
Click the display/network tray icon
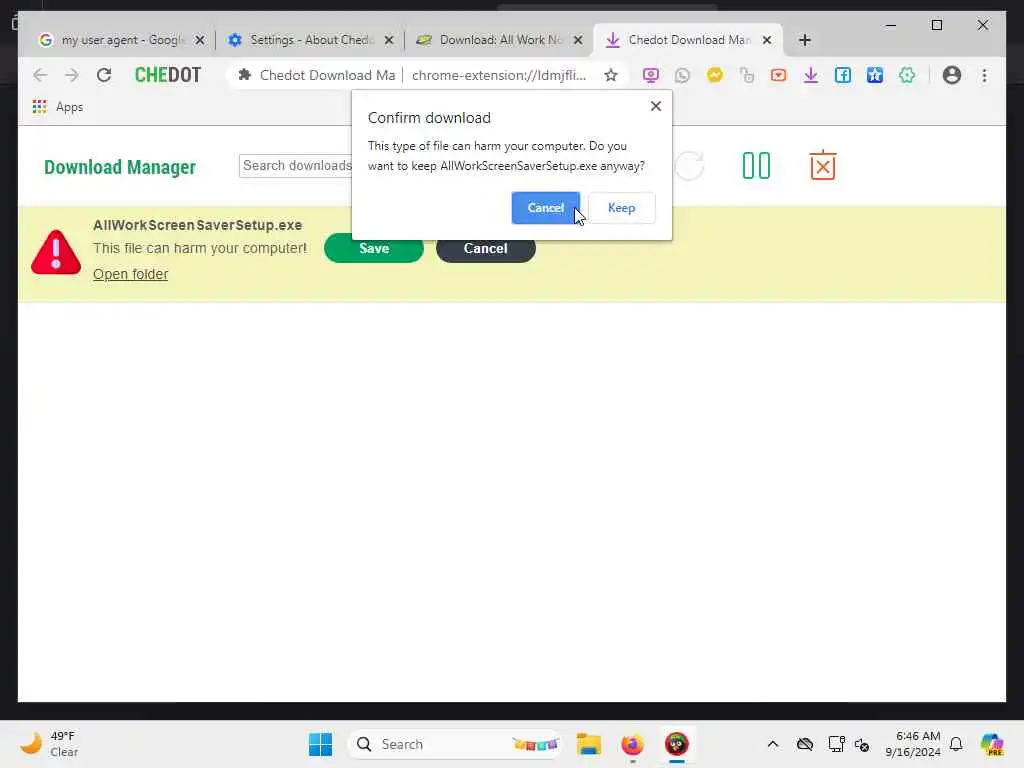click(x=836, y=744)
